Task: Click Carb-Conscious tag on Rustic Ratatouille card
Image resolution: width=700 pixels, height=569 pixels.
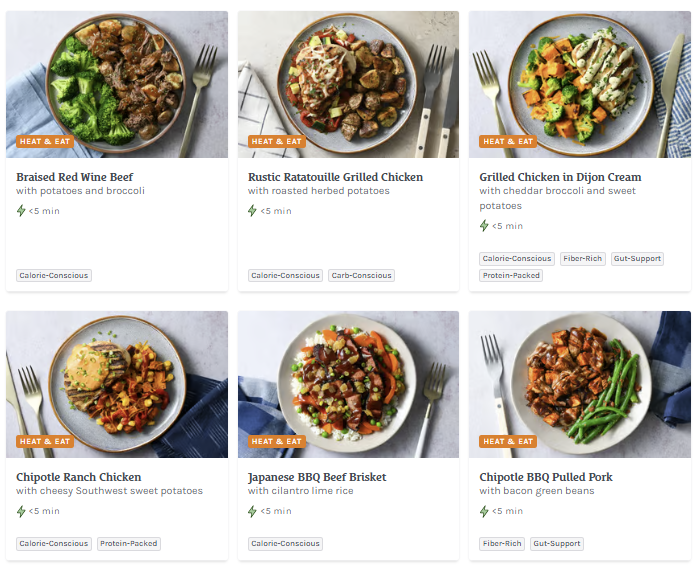Action: pos(361,275)
